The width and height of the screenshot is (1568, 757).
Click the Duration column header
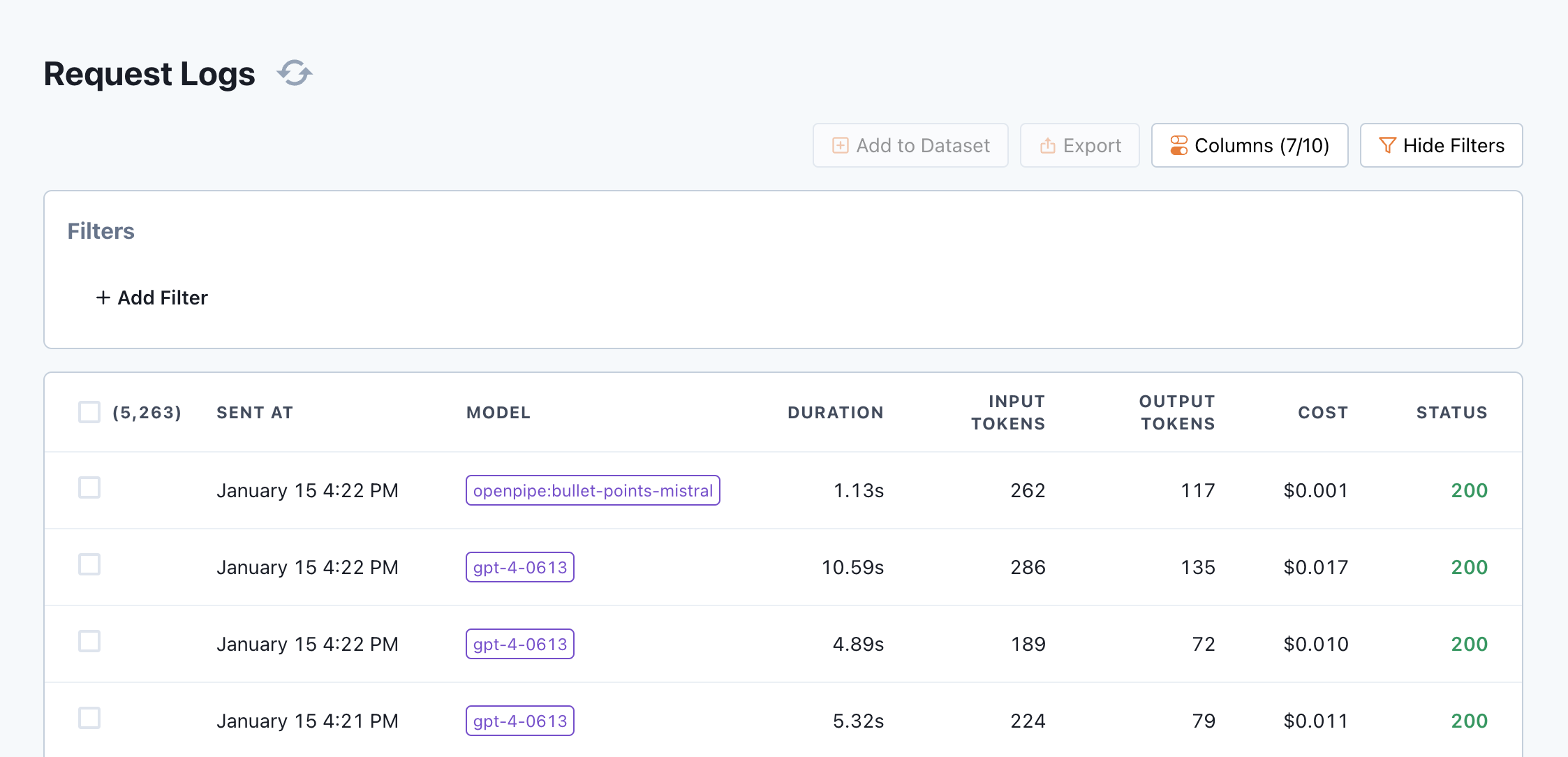[x=835, y=413]
